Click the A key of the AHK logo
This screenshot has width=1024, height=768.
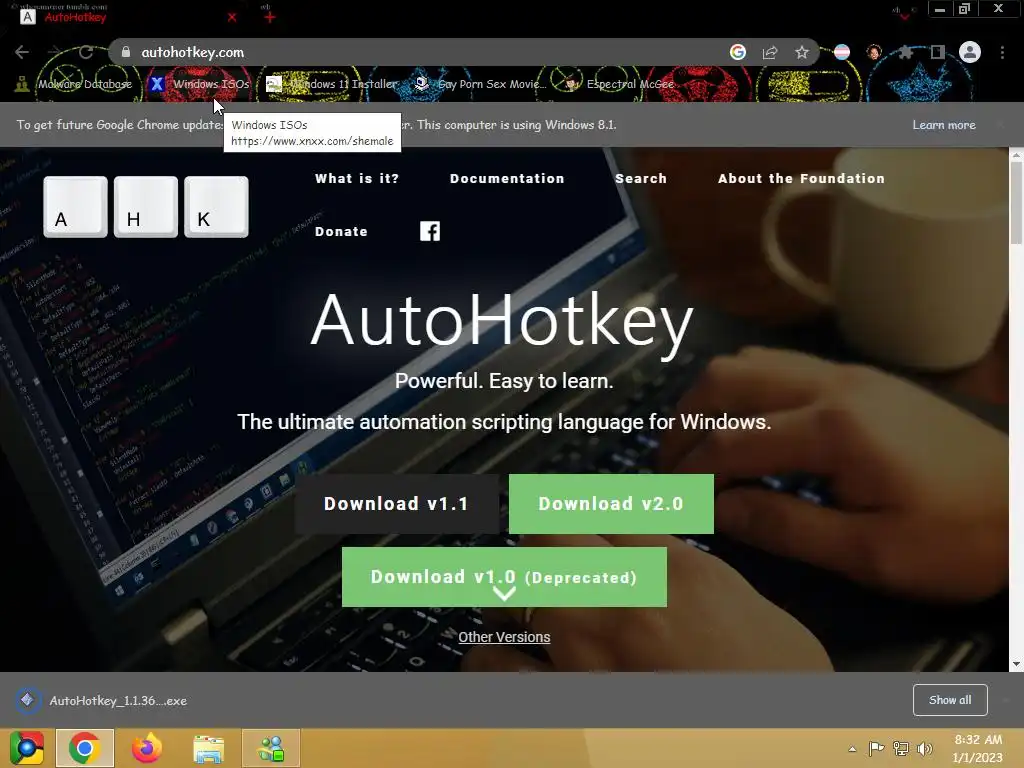[x=75, y=207]
